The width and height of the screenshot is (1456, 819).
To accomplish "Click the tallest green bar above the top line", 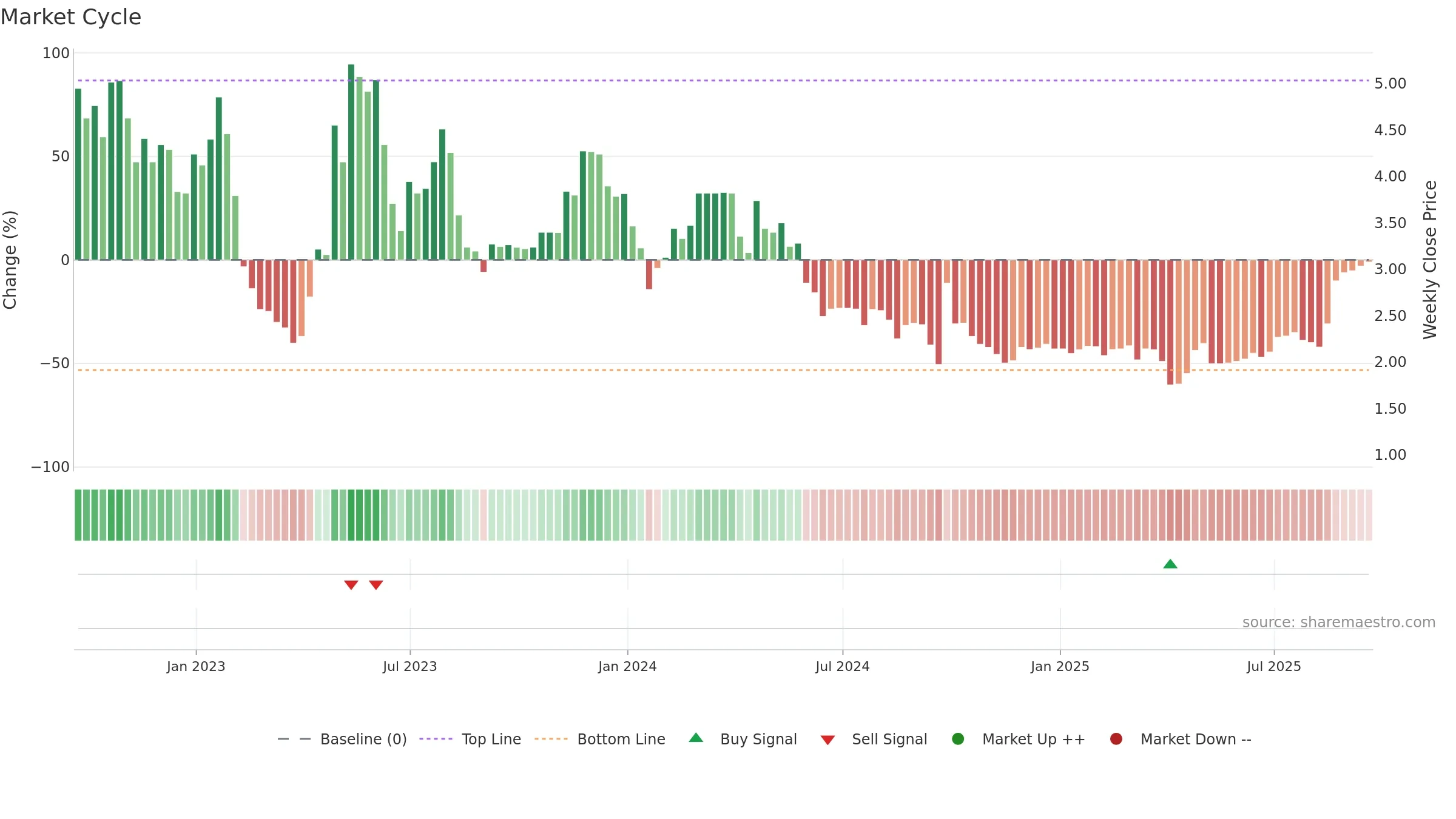I will [351, 162].
